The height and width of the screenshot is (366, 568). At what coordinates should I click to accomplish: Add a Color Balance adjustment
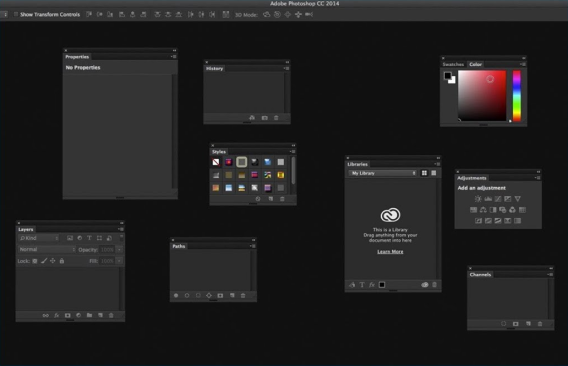(483, 210)
